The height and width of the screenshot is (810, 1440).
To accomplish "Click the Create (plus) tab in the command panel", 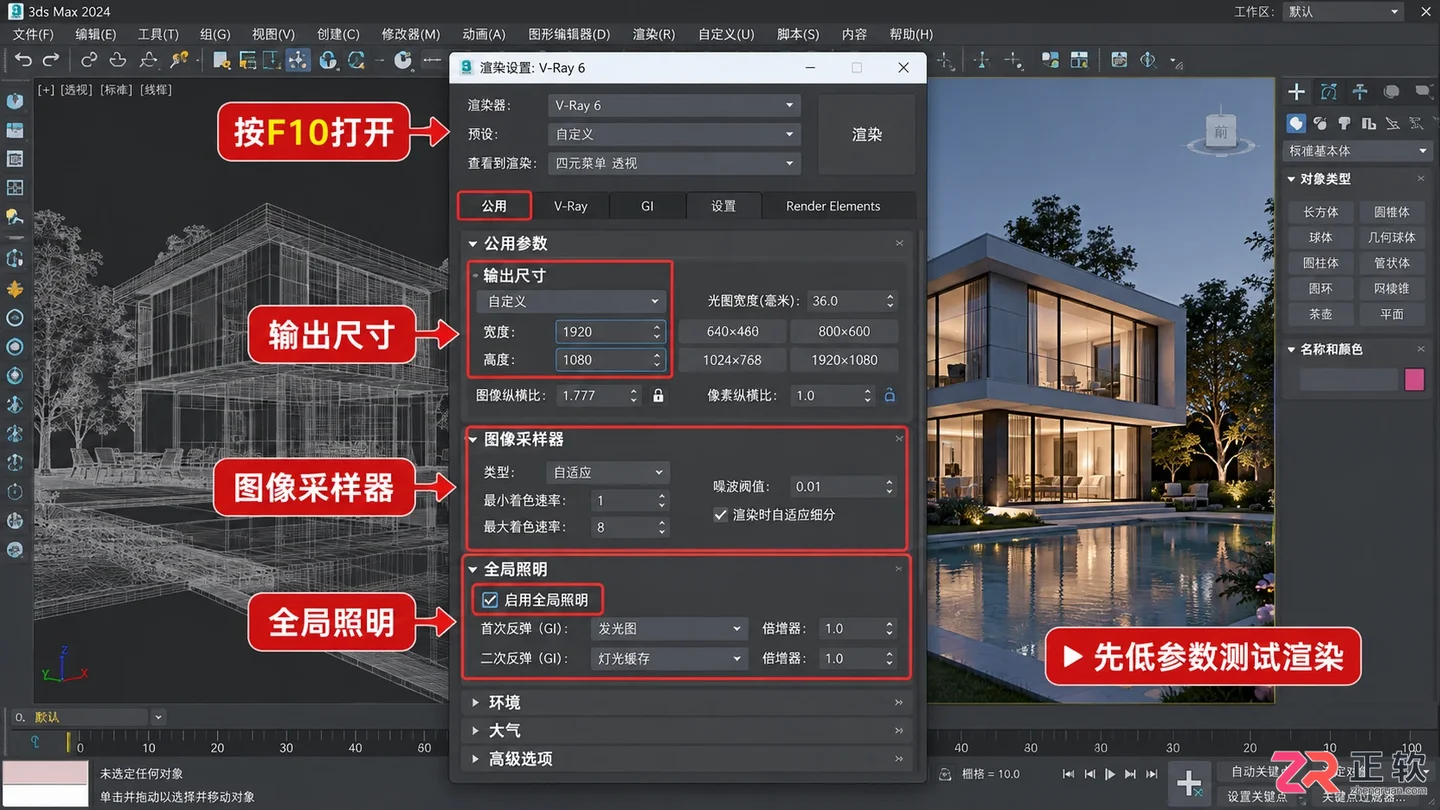I will click(x=1296, y=92).
